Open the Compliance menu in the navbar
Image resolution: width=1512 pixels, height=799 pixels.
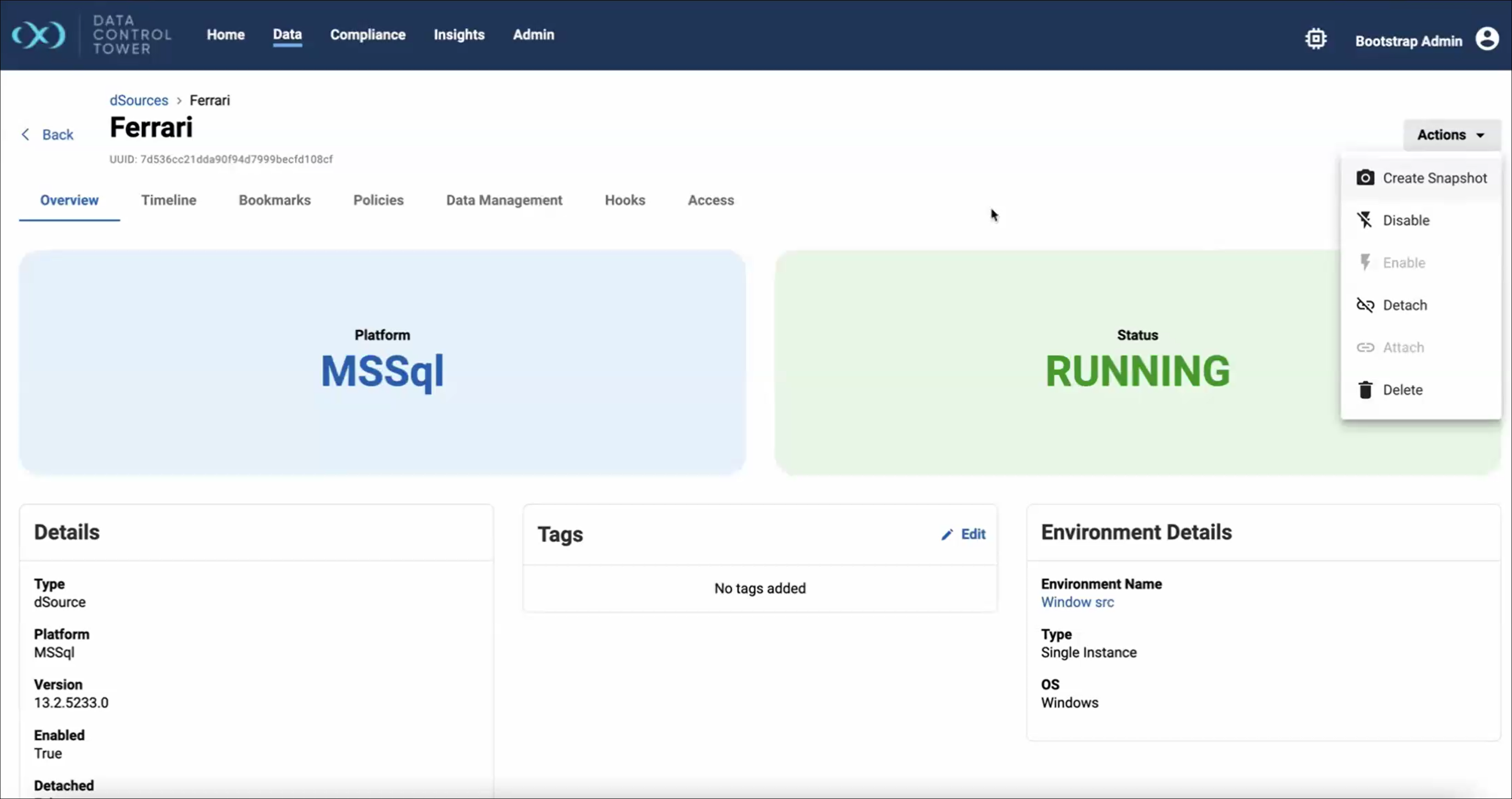click(x=367, y=35)
